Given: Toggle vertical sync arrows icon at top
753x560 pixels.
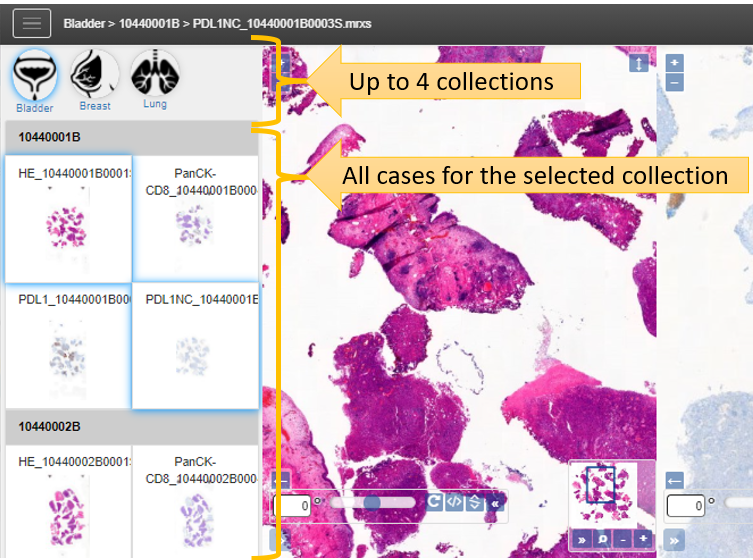Looking at the screenshot, I should point(638,64).
